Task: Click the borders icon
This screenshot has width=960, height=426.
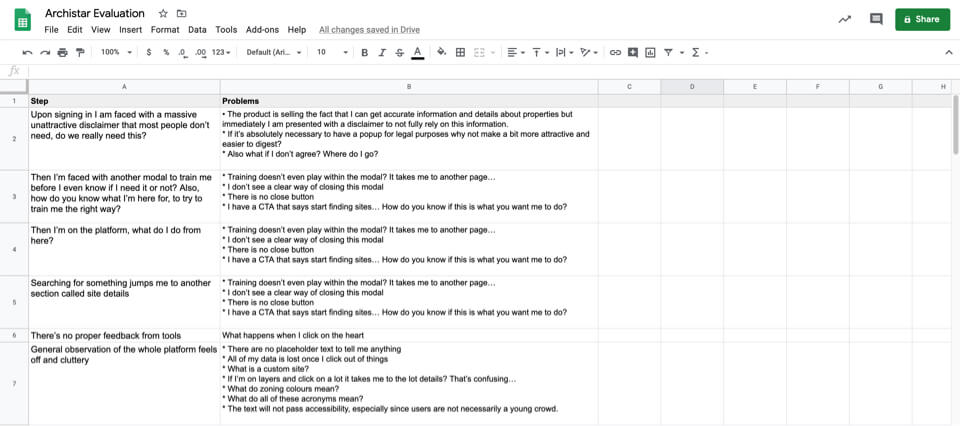Action: [460, 52]
